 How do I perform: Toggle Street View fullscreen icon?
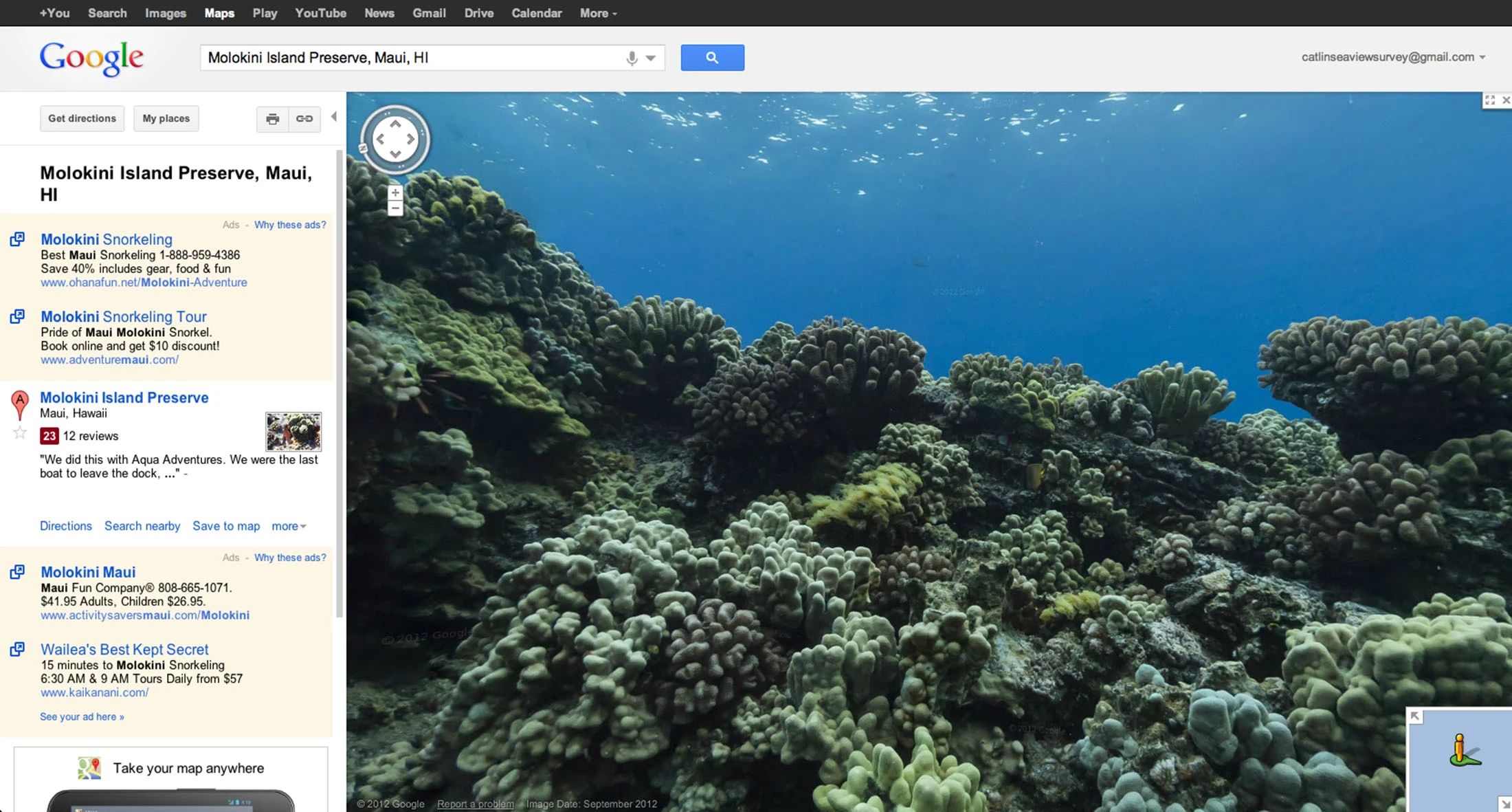(1489, 100)
